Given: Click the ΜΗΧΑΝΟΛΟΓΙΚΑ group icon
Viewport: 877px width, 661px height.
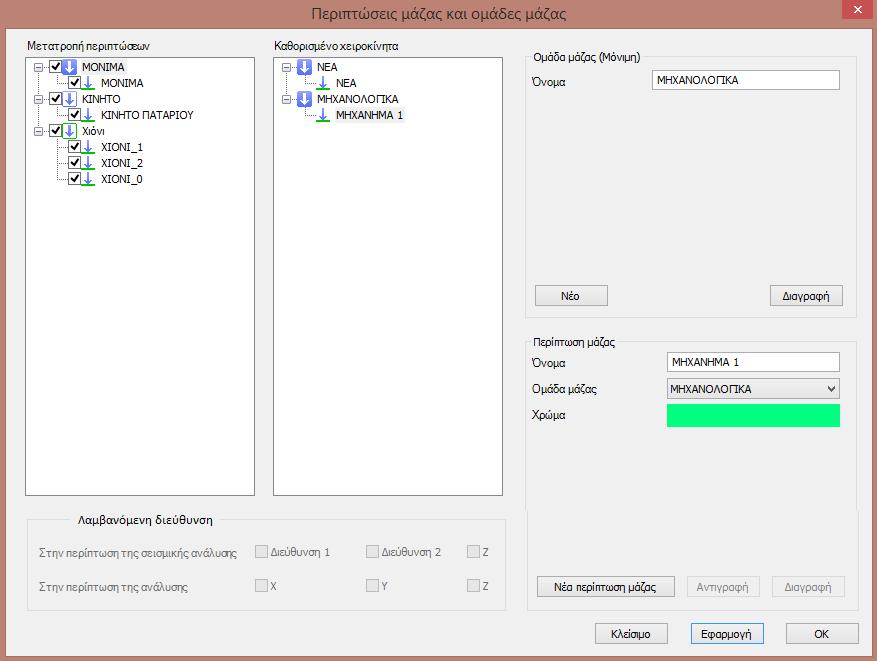Looking at the screenshot, I should pyautogui.click(x=304, y=100).
